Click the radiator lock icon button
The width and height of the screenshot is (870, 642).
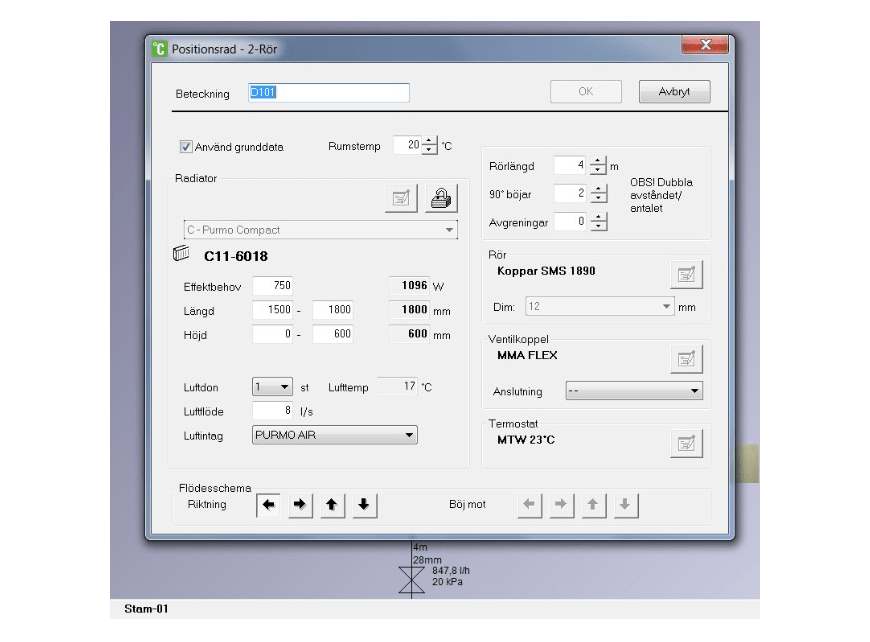(x=440, y=198)
